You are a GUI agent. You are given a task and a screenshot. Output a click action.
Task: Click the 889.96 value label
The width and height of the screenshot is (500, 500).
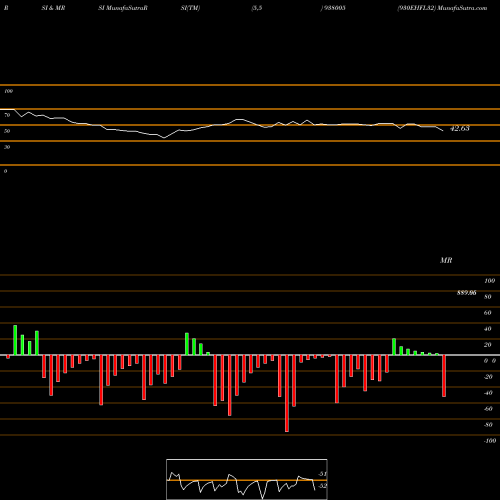[467, 293]
